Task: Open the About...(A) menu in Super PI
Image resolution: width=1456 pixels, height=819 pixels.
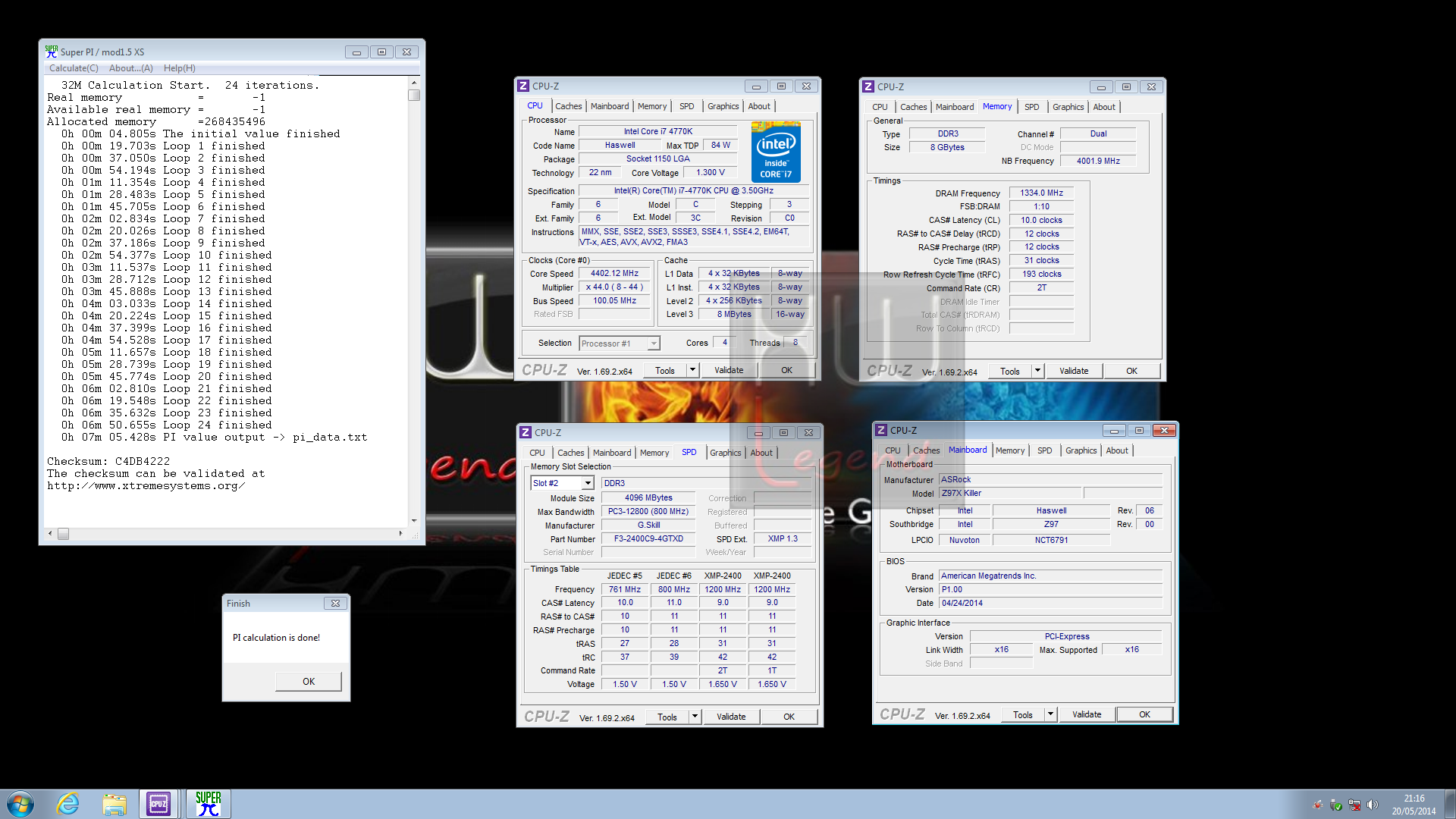Action: coord(130,68)
